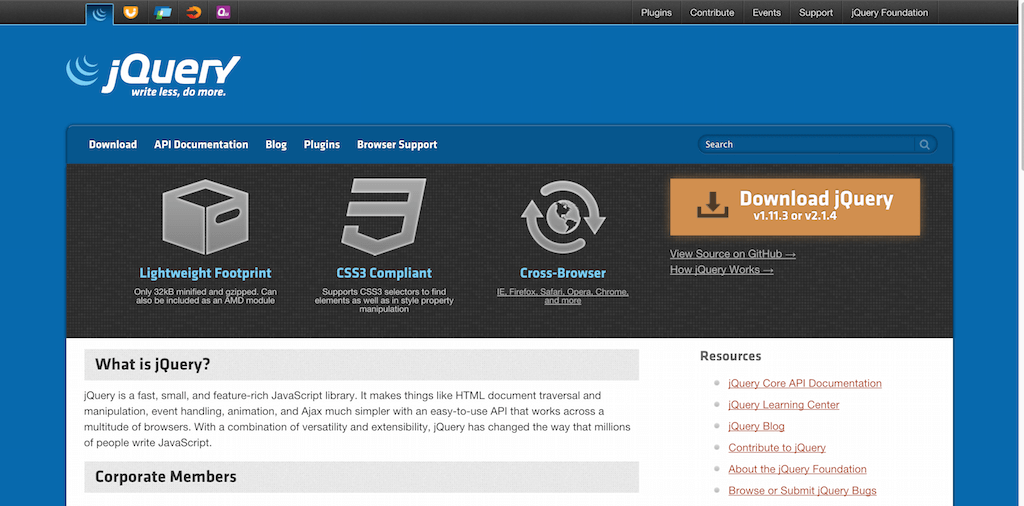Open Contribute in the top bar
The image size is (1024, 506).
(x=712, y=12)
